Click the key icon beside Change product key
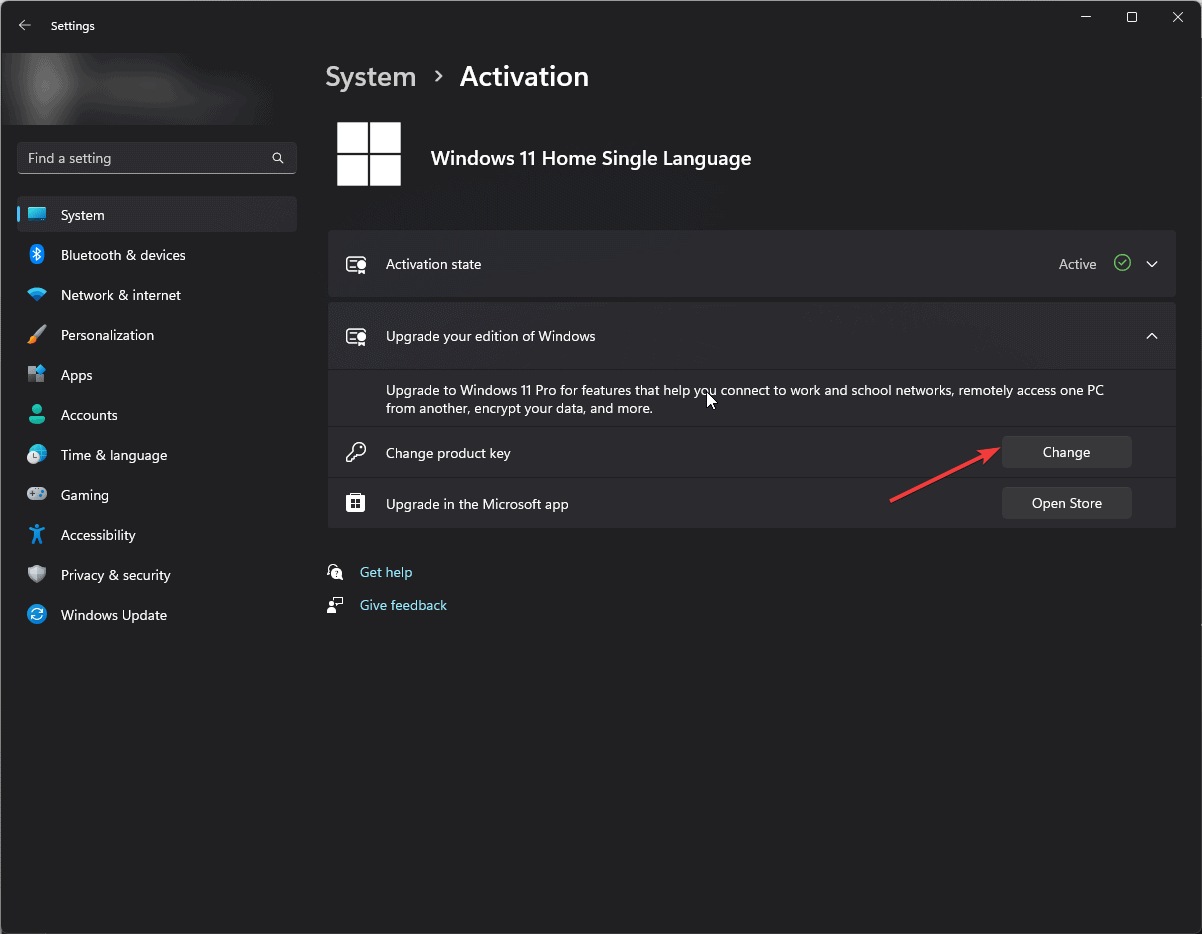 [356, 453]
